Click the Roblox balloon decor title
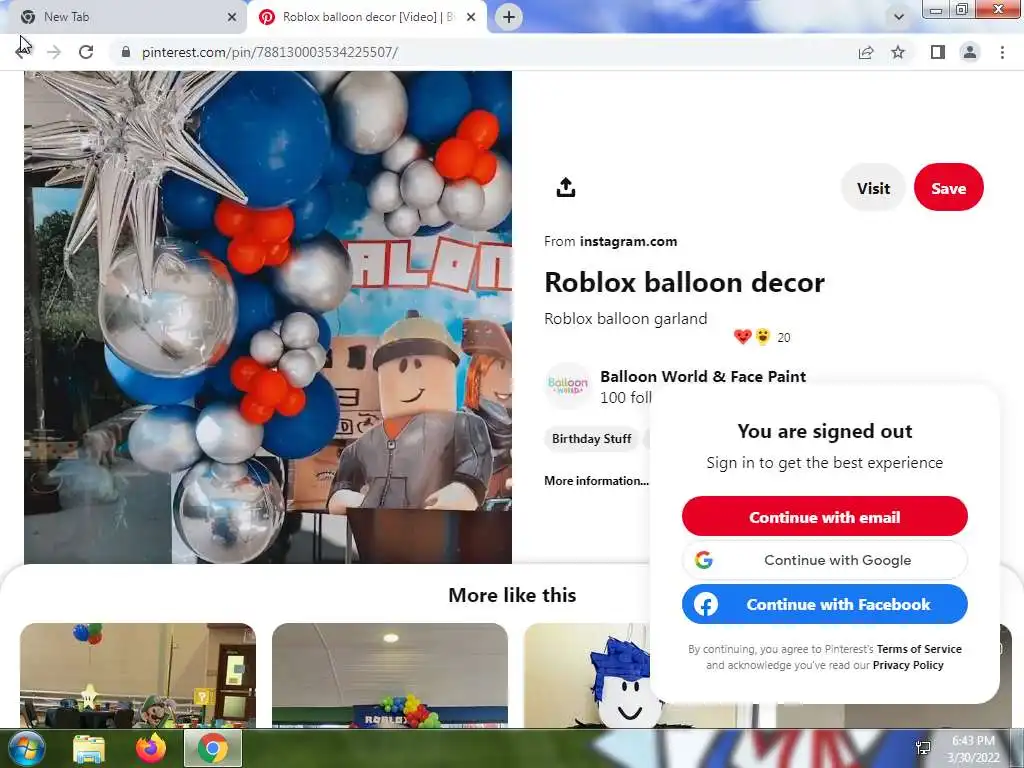The height and width of the screenshot is (768, 1024). click(x=684, y=282)
